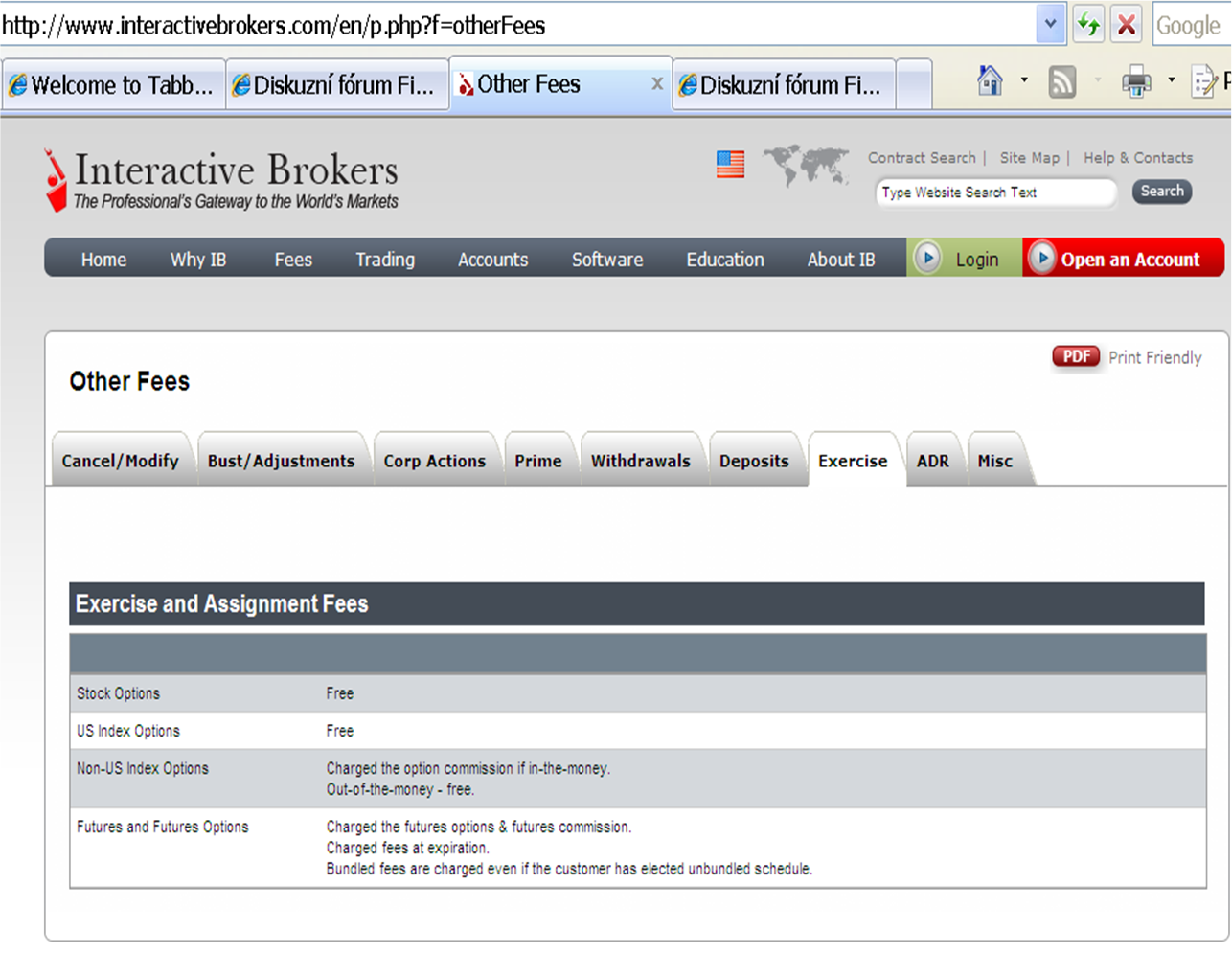Click the browser Home icon
The height and width of the screenshot is (953, 1232).
991,81
